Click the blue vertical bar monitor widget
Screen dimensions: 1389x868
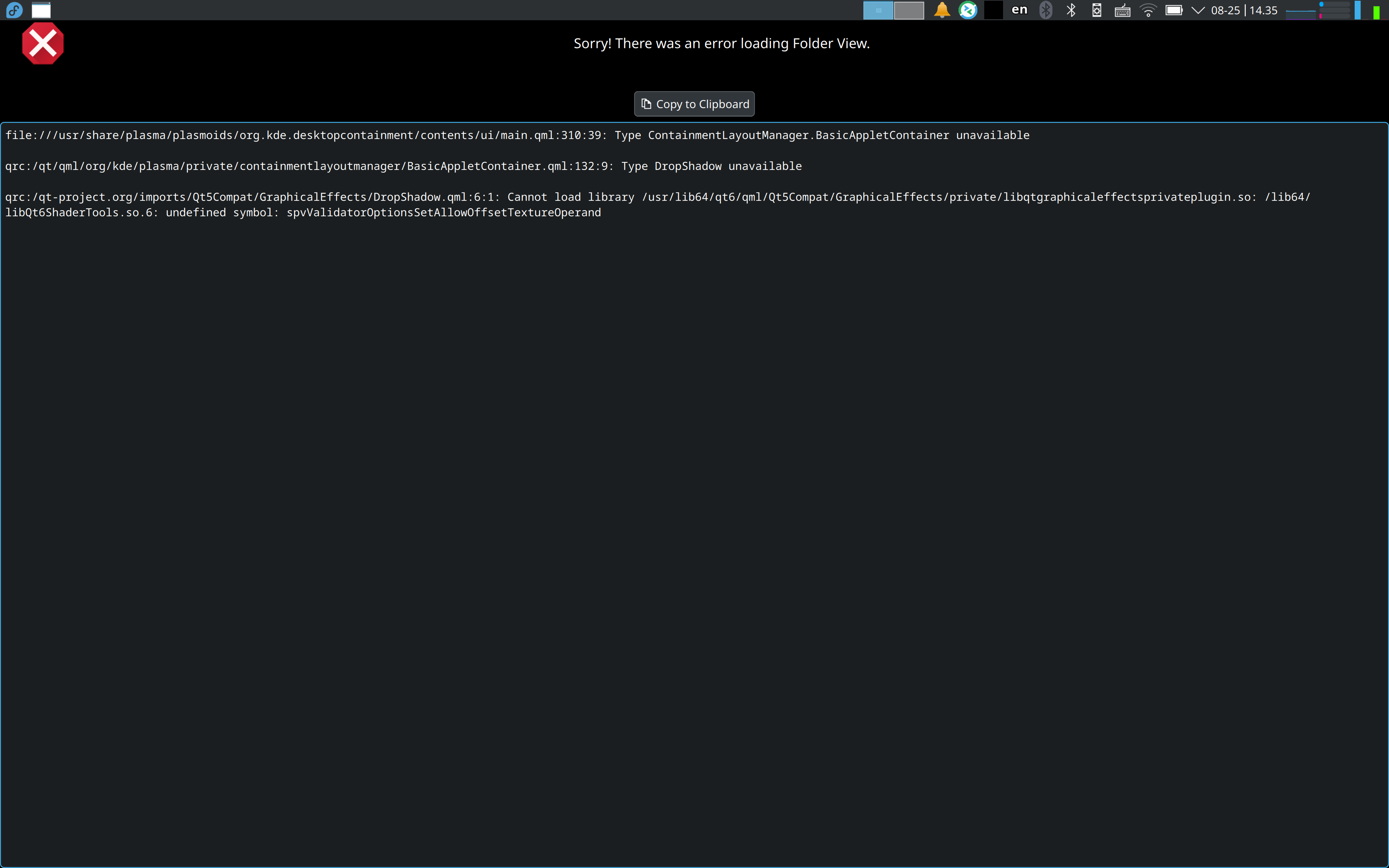[1358, 10]
